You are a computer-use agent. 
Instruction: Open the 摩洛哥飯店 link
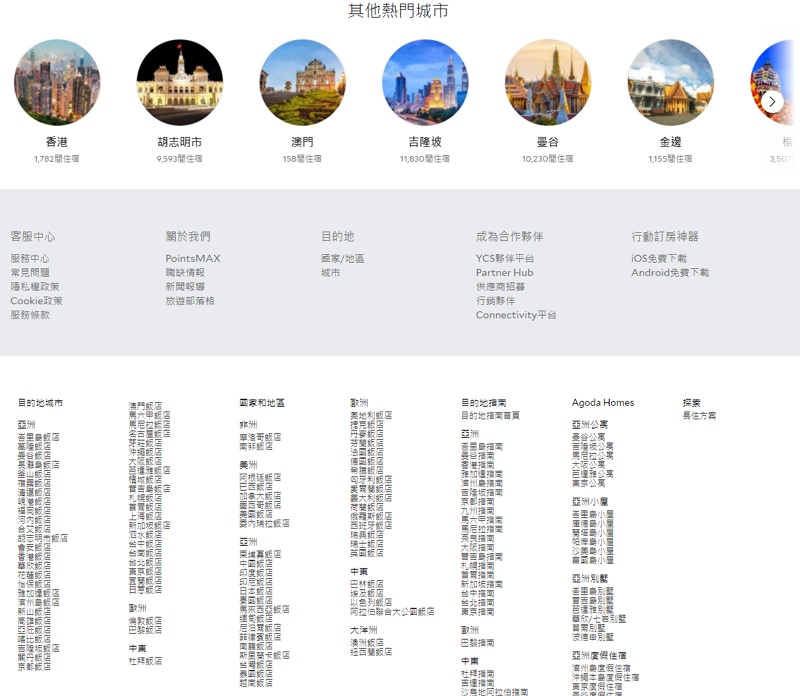click(x=260, y=437)
